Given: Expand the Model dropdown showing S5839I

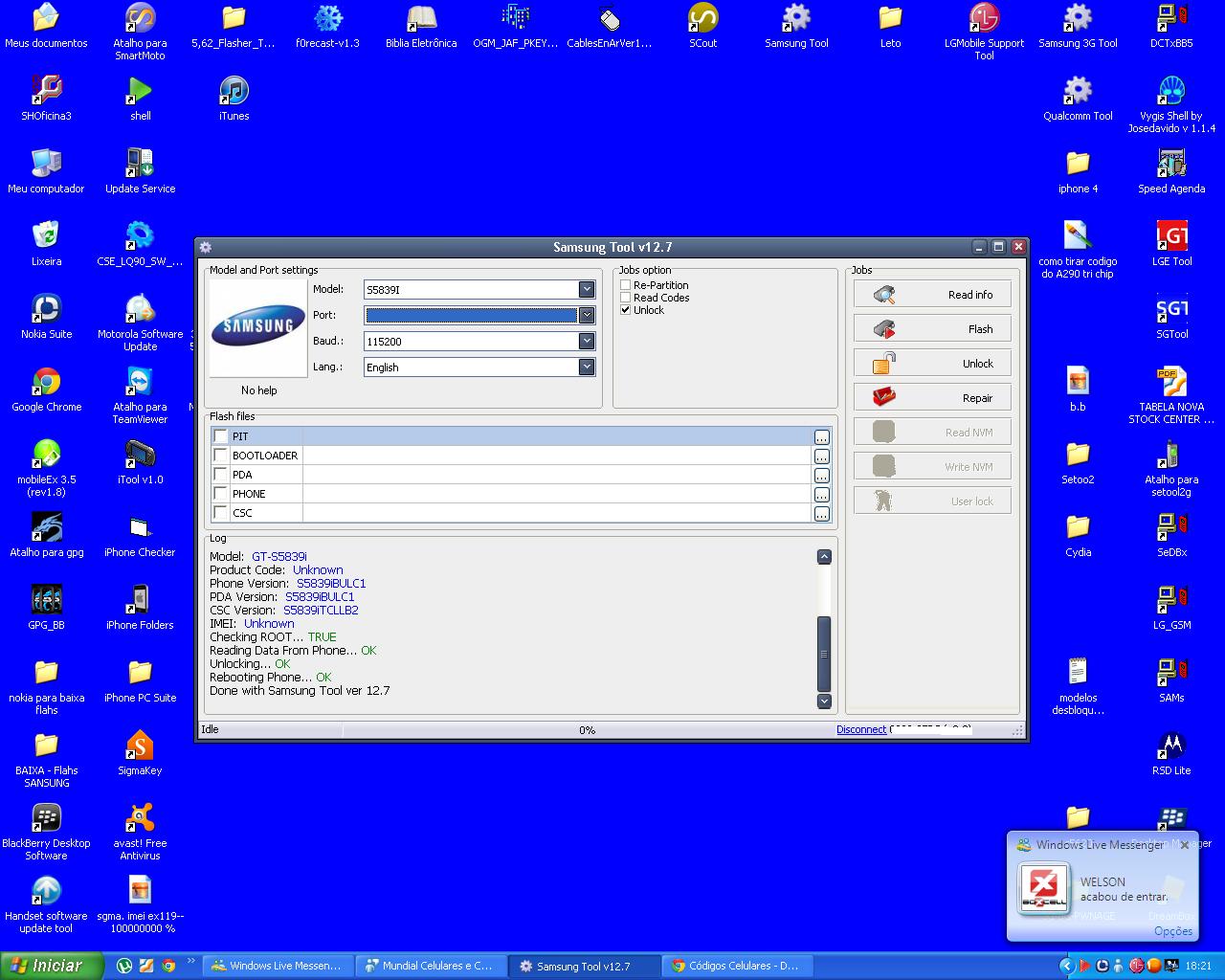Looking at the screenshot, I should 587,289.
